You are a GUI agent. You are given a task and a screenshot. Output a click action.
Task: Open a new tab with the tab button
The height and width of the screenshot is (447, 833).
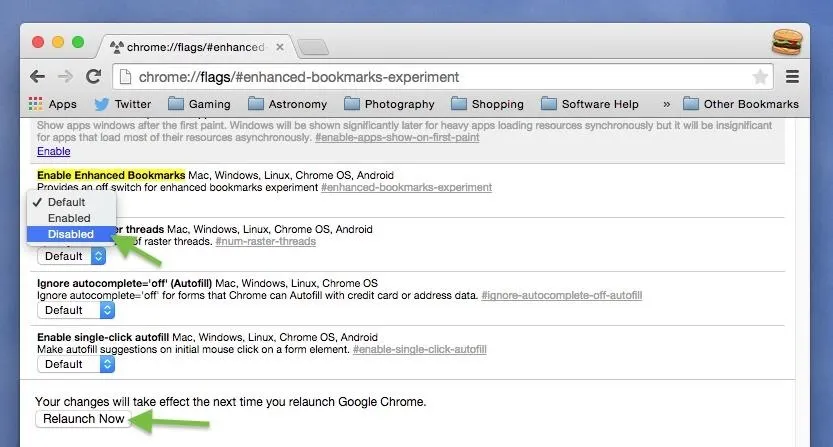click(x=313, y=47)
